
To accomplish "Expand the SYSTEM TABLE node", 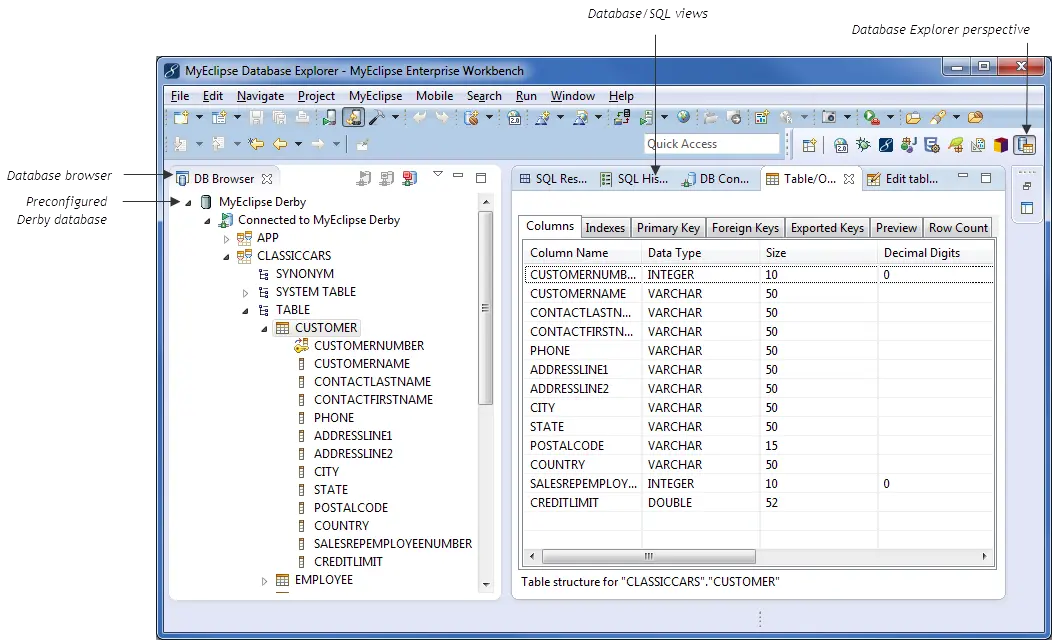I will (245, 292).
